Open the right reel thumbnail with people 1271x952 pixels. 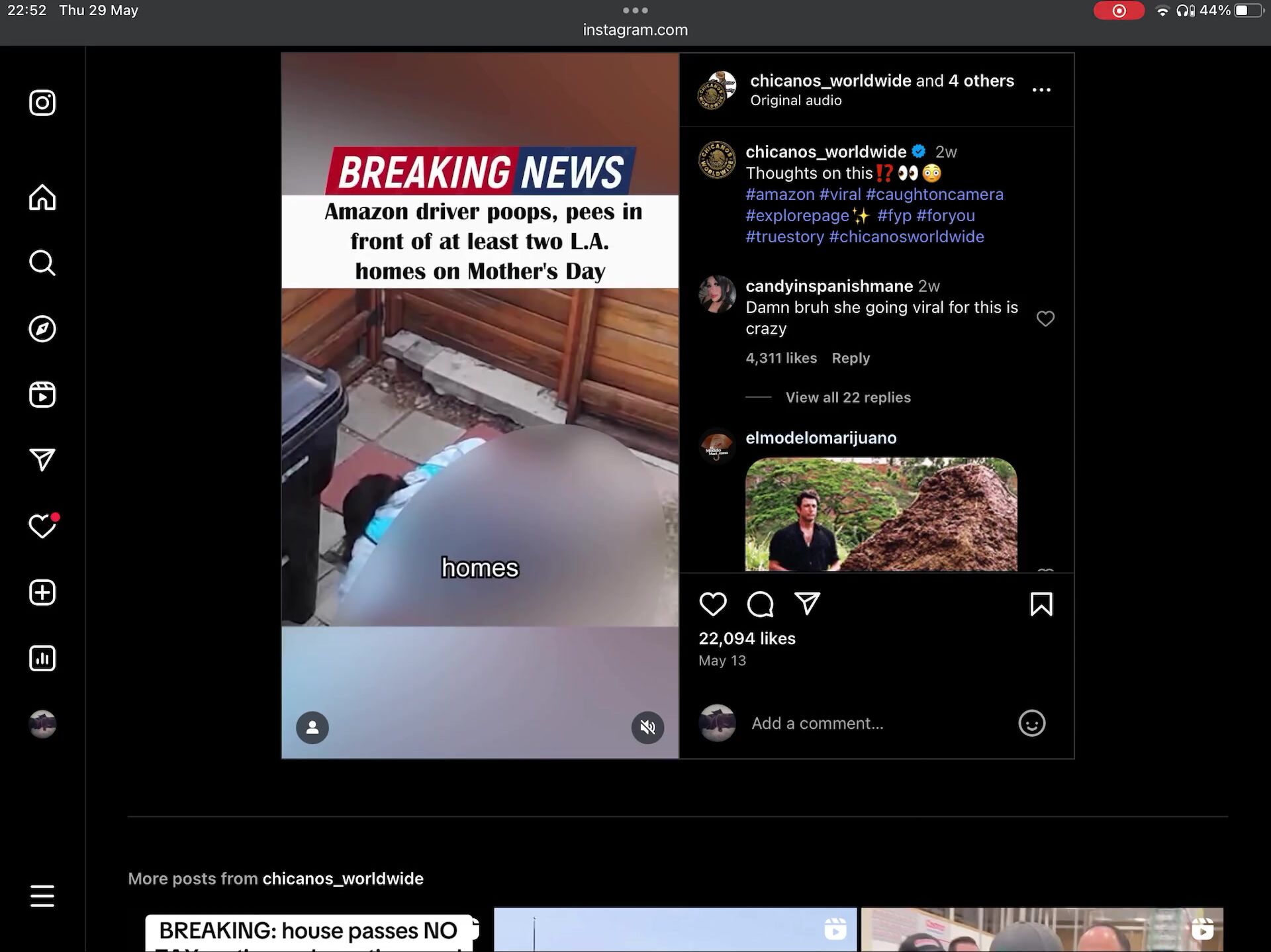click(1042, 930)
